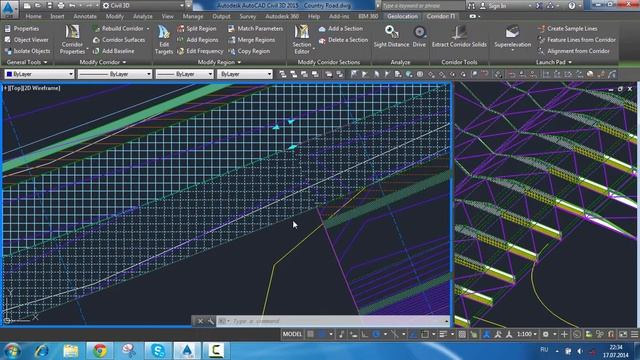
Task: Click the Copy Region tool
Action: click(x=249, y=51)
